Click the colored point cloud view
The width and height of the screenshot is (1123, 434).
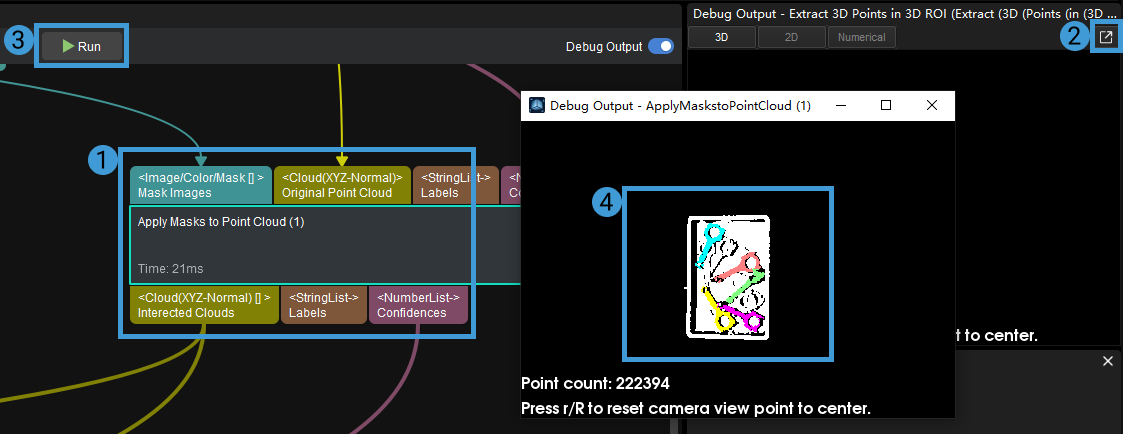click(728, 276)
